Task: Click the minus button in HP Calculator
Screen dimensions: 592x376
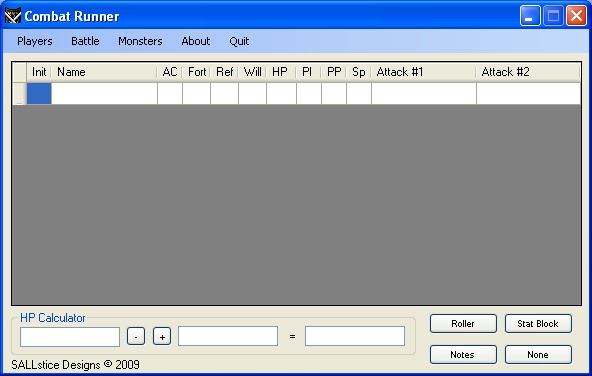Action: (x=136, y=336)
